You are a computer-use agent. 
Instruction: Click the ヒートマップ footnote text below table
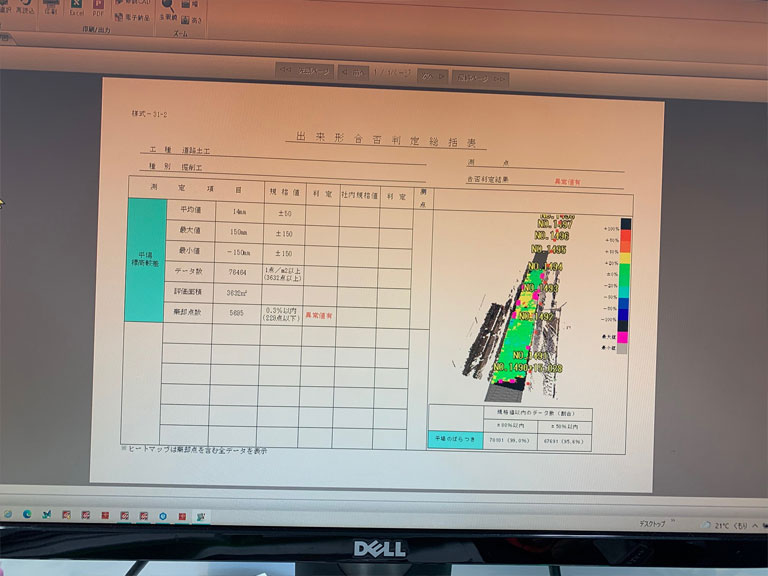tap(194, 449)
